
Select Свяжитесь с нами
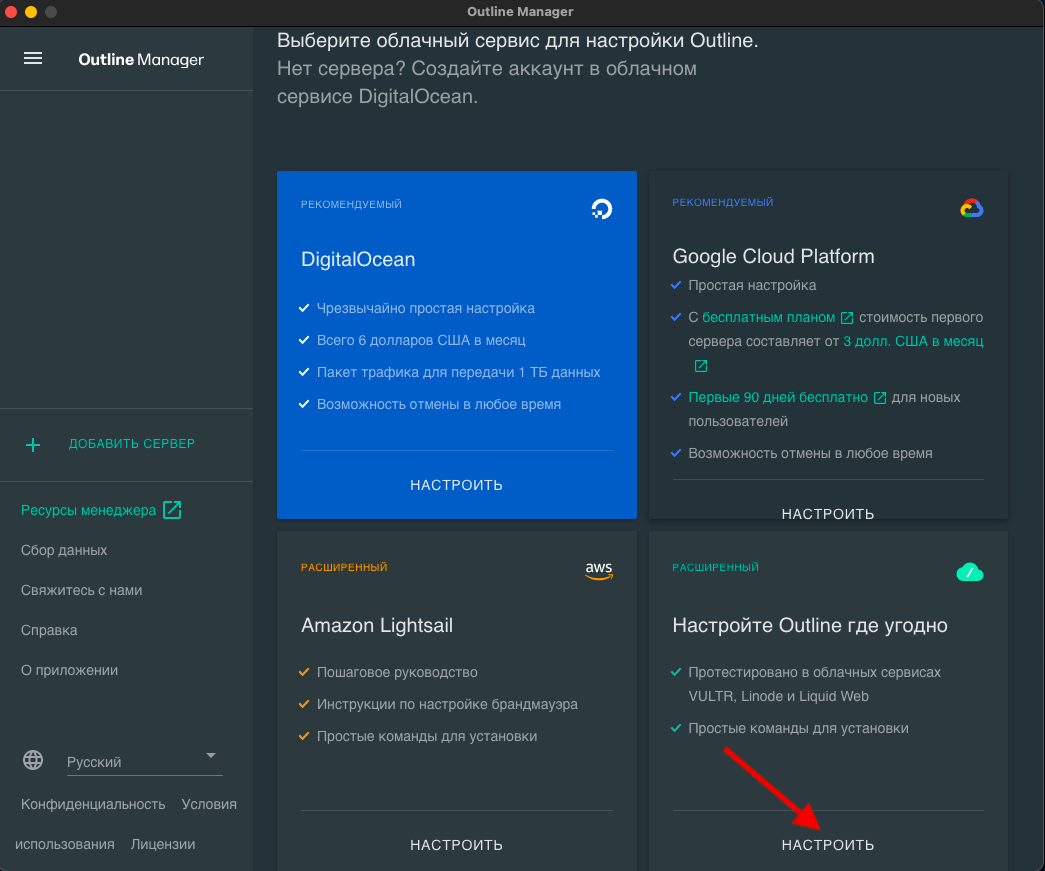pyautogui.click(x=81, y=590)
